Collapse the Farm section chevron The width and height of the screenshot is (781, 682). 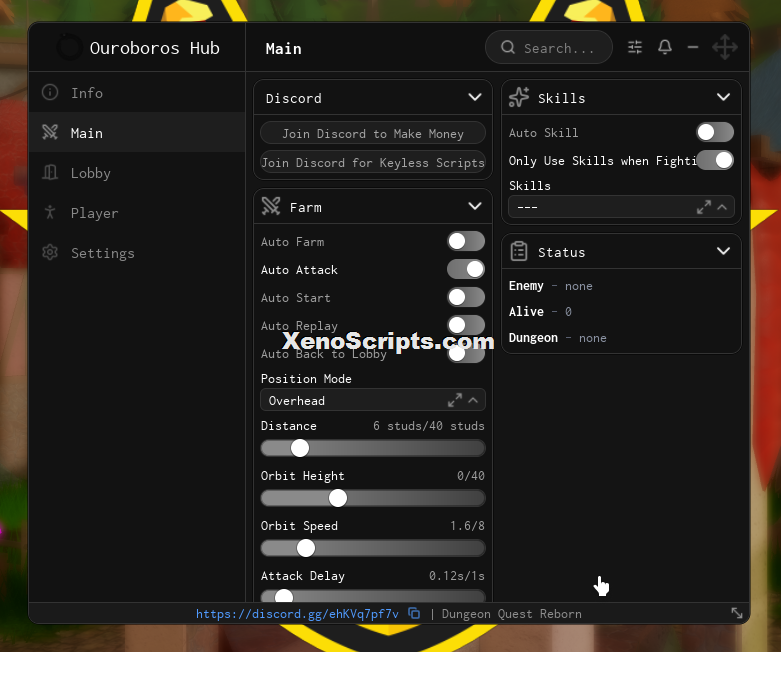pyautogui.click(x=475, y=206)
